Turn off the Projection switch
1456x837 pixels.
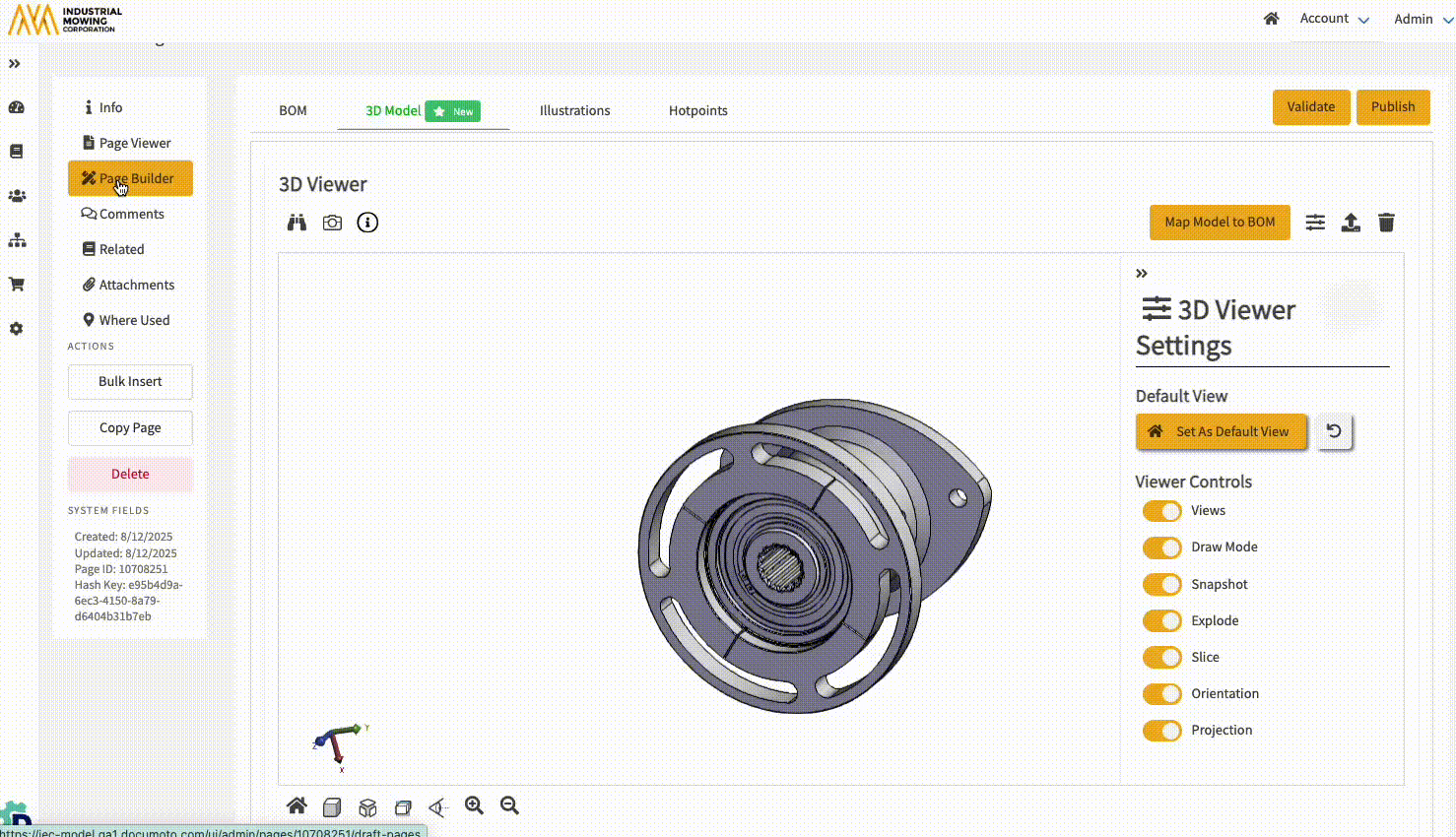pos(1161,731)
